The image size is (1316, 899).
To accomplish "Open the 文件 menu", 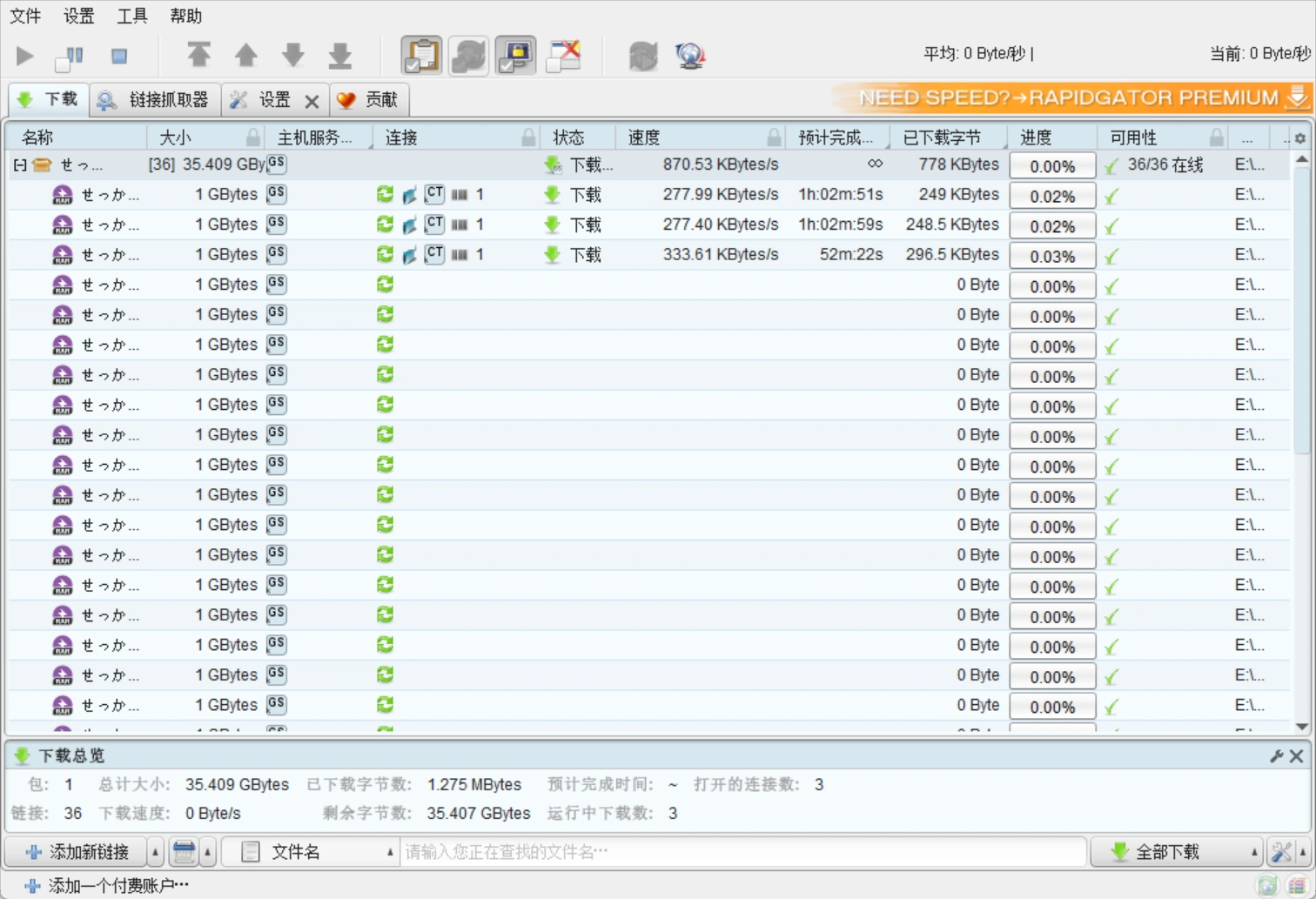I will coord(25,16).
